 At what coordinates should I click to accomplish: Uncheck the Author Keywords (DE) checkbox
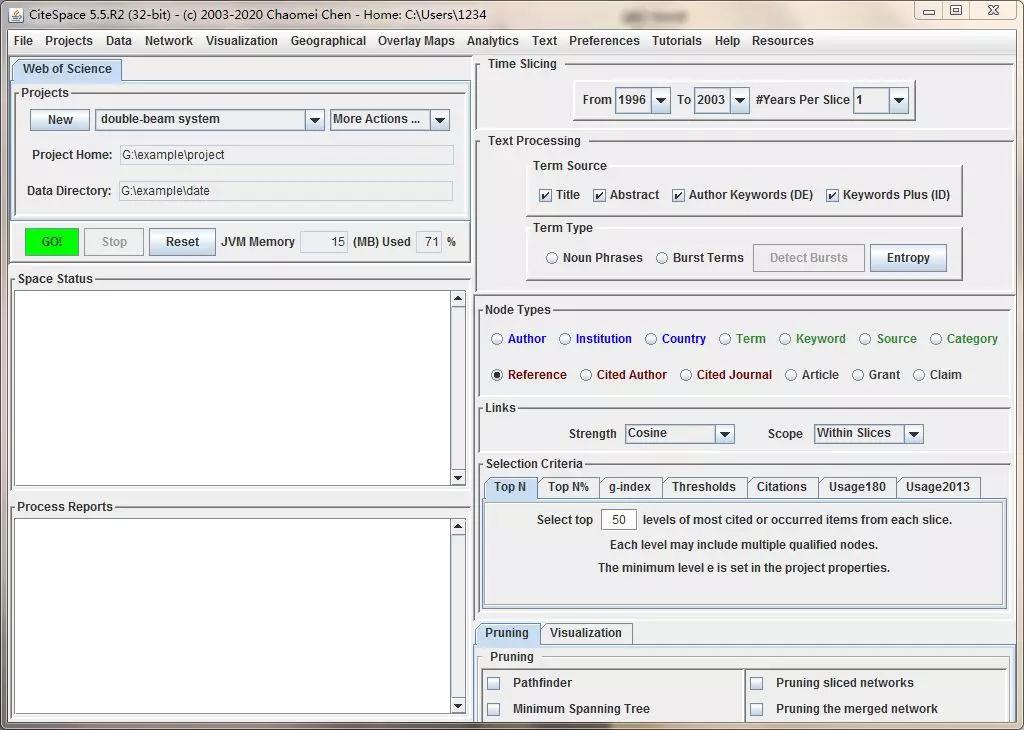678,195
